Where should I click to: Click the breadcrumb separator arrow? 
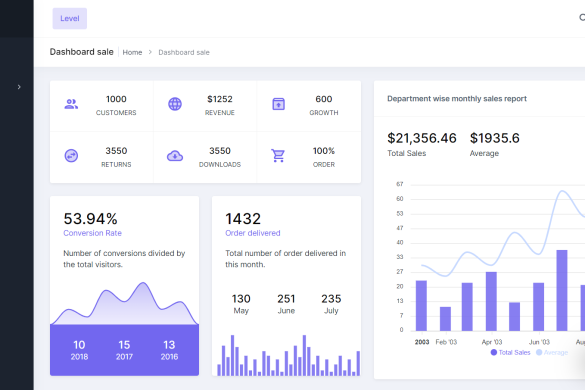click(150, 52)
